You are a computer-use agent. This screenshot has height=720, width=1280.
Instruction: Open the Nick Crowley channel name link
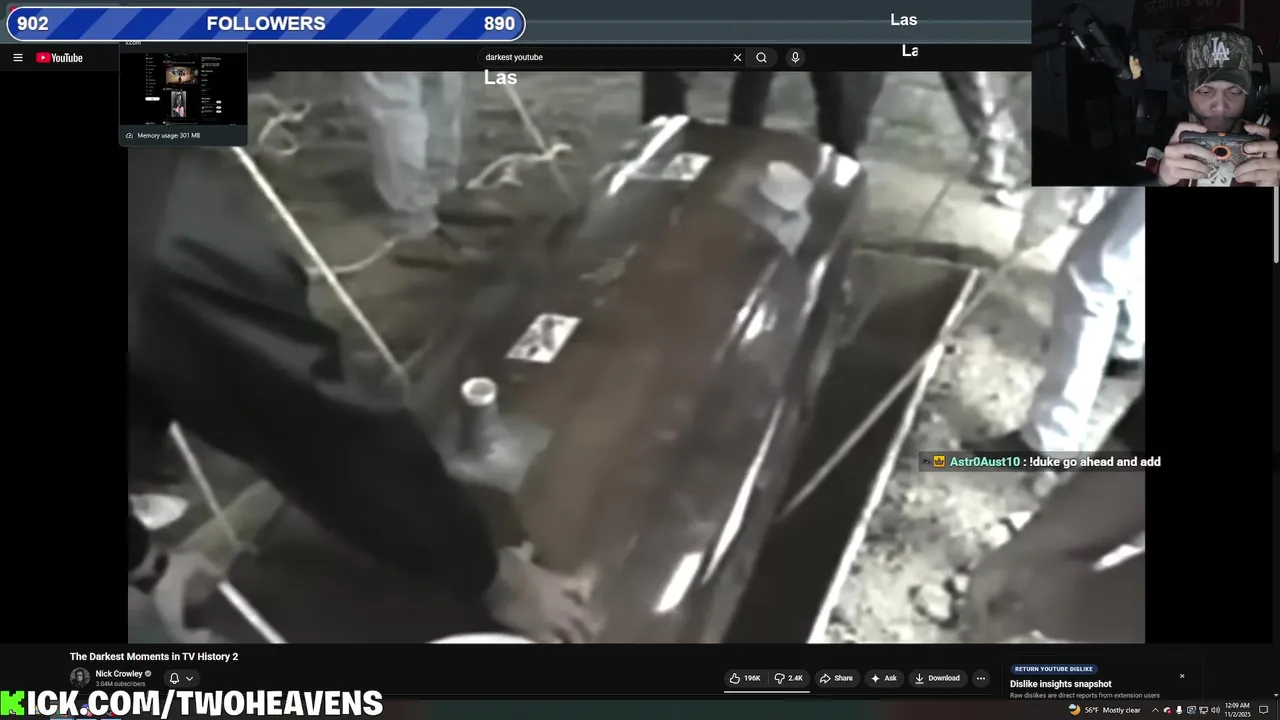pos(119,674)
